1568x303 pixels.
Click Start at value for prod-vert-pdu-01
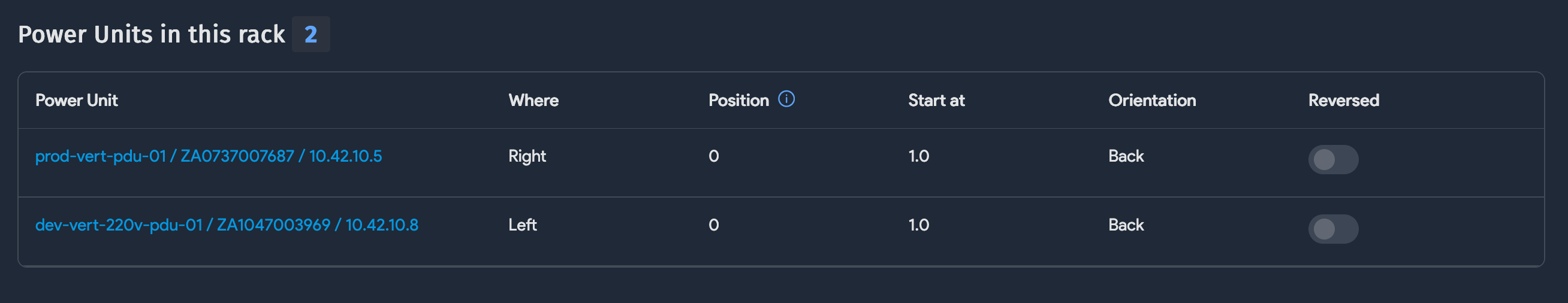point(918,156)
